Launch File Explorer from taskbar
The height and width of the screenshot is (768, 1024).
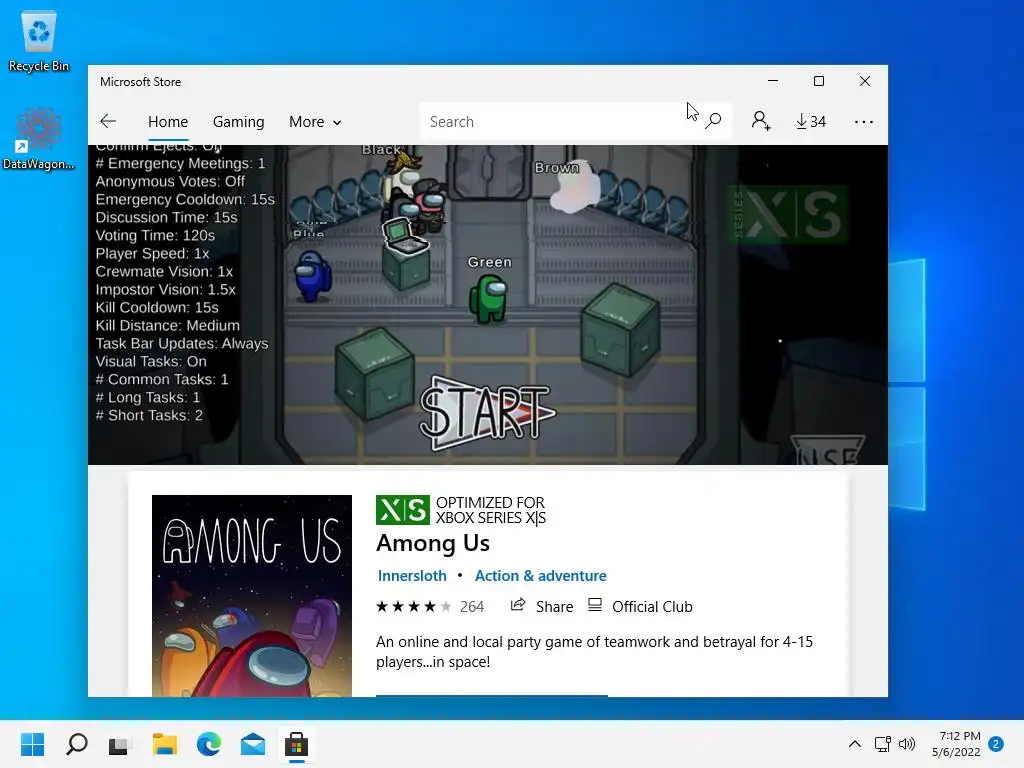[165, 744]
